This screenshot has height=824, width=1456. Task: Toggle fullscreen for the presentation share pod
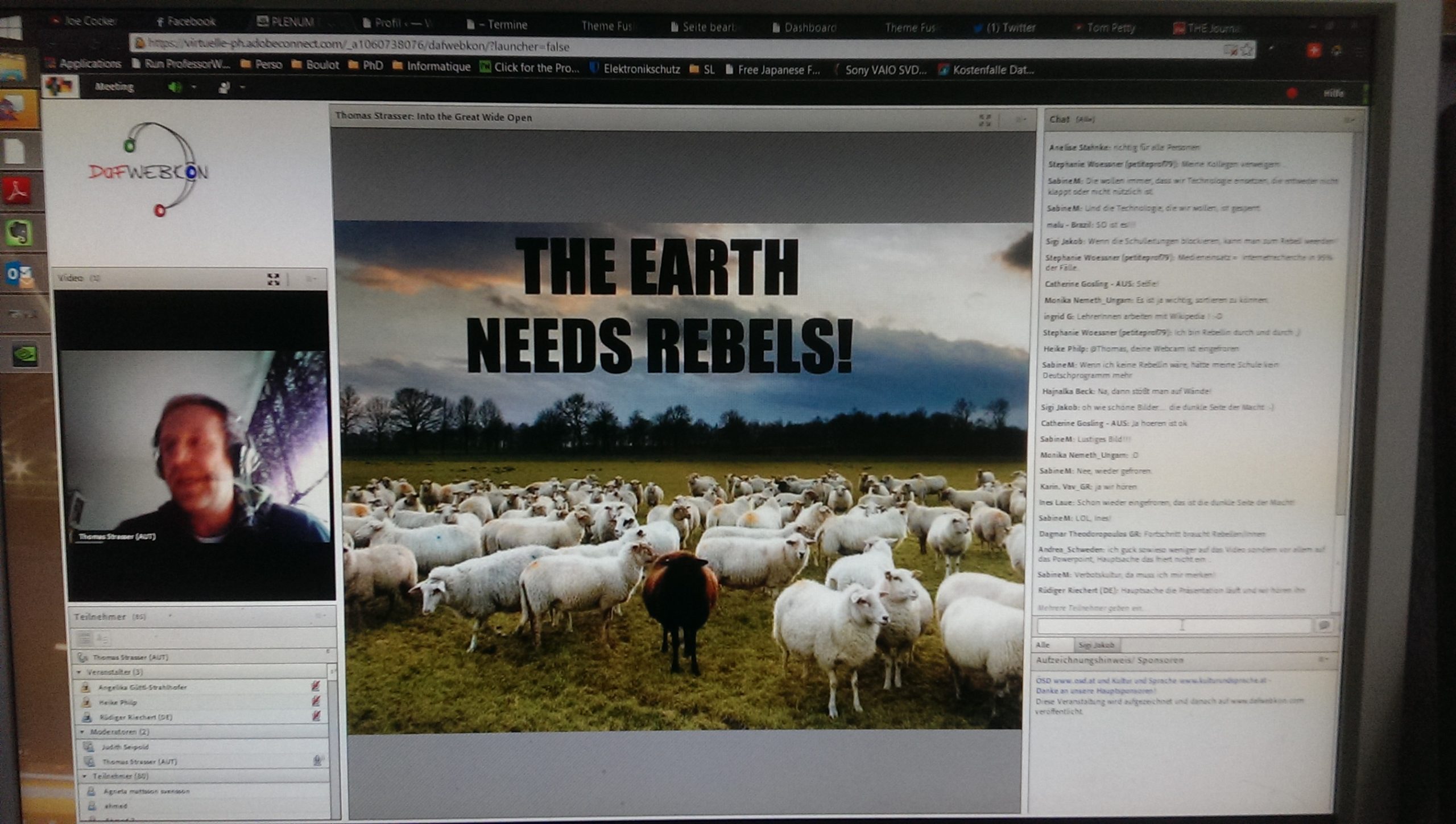click(985, 120)
